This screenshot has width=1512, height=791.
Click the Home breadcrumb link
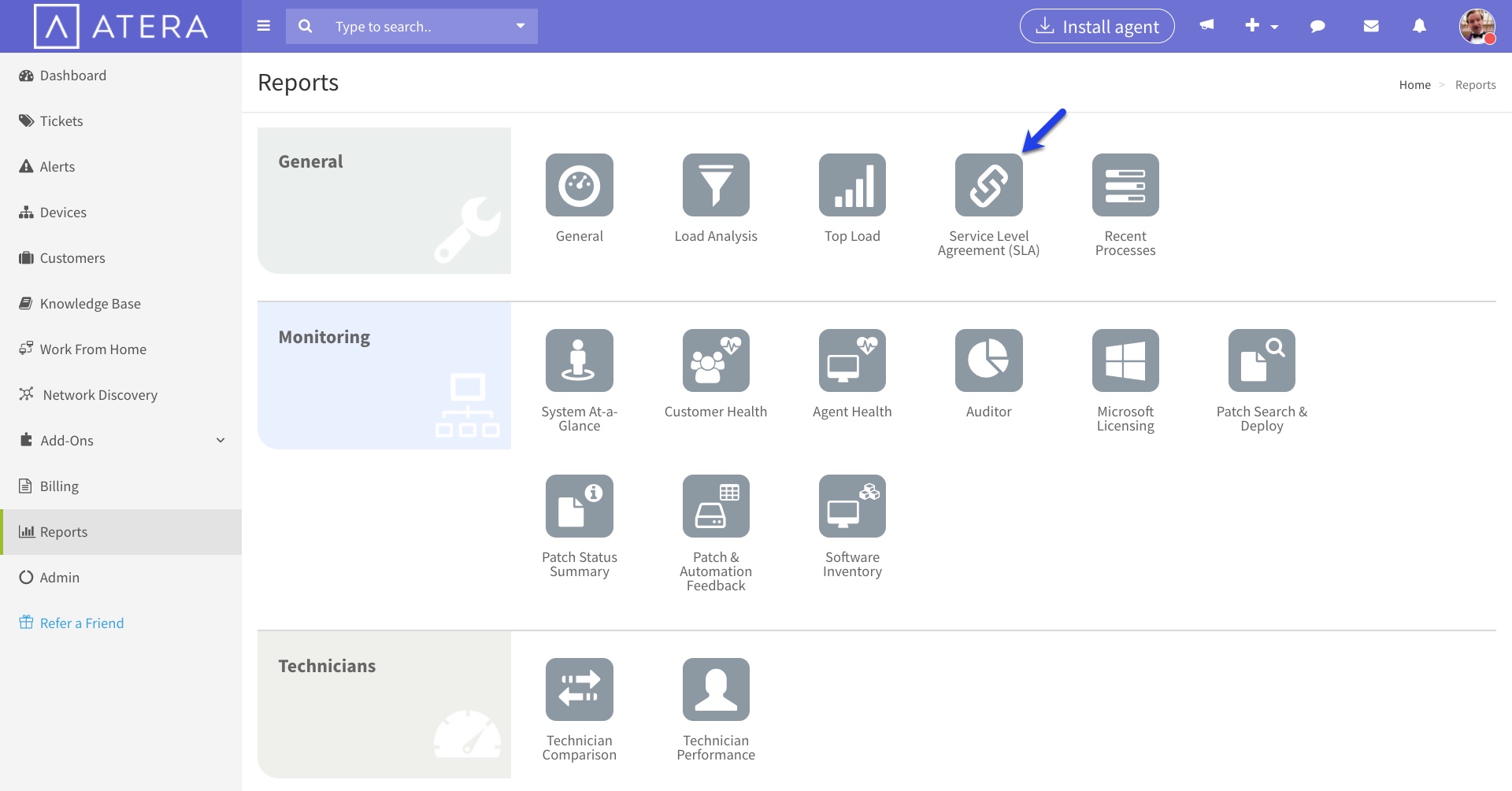click(1414, 85)
